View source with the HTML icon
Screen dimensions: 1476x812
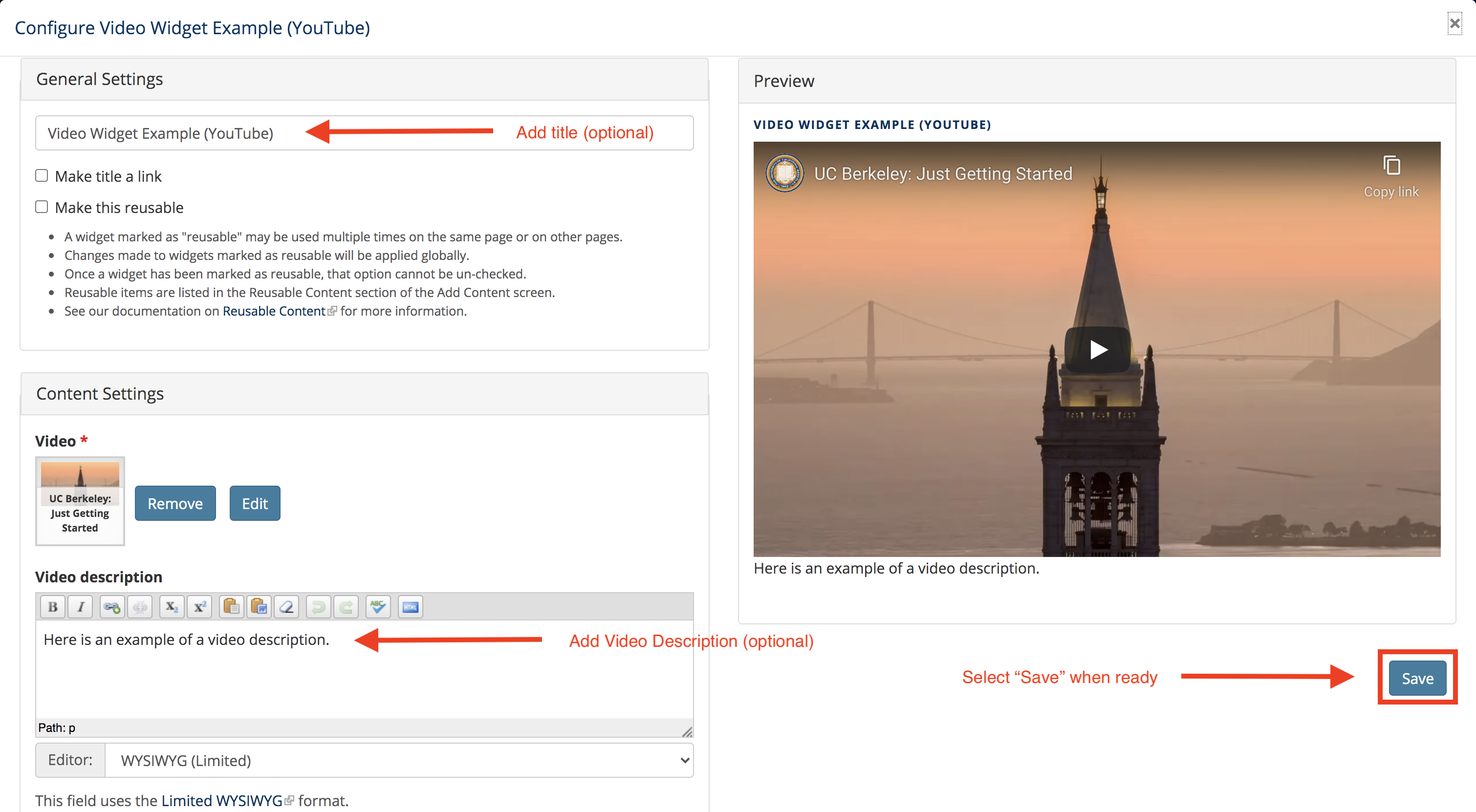click(x=410, y=606)
